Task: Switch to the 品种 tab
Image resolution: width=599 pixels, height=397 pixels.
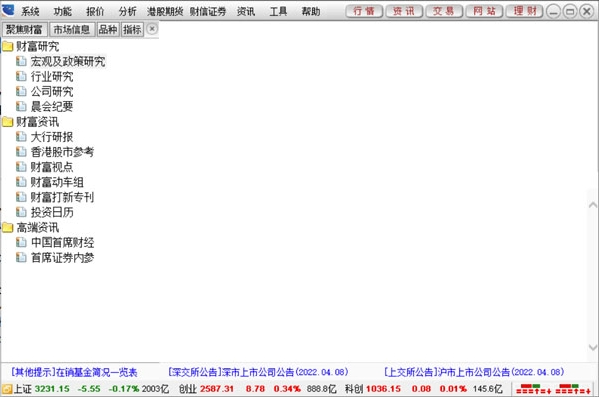Action: click(108, 29)
